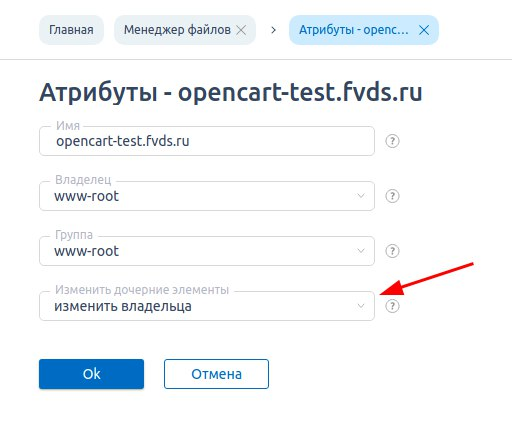Click help icon beside Изменить дочерние элементы
512x421 pixels.
[x=392, y=306]
